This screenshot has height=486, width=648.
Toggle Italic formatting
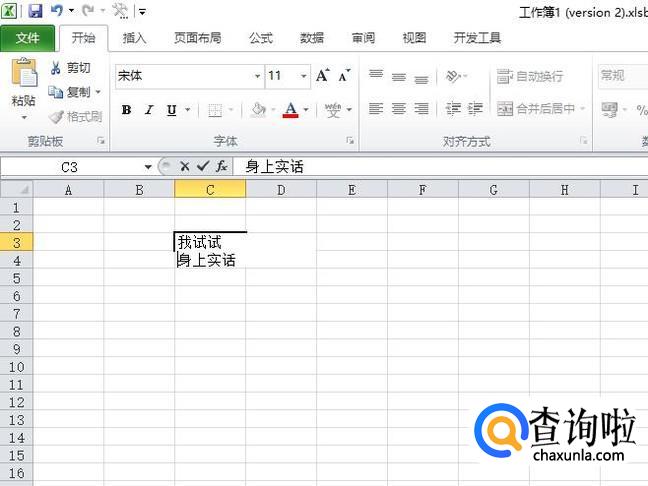click(149, 110)
